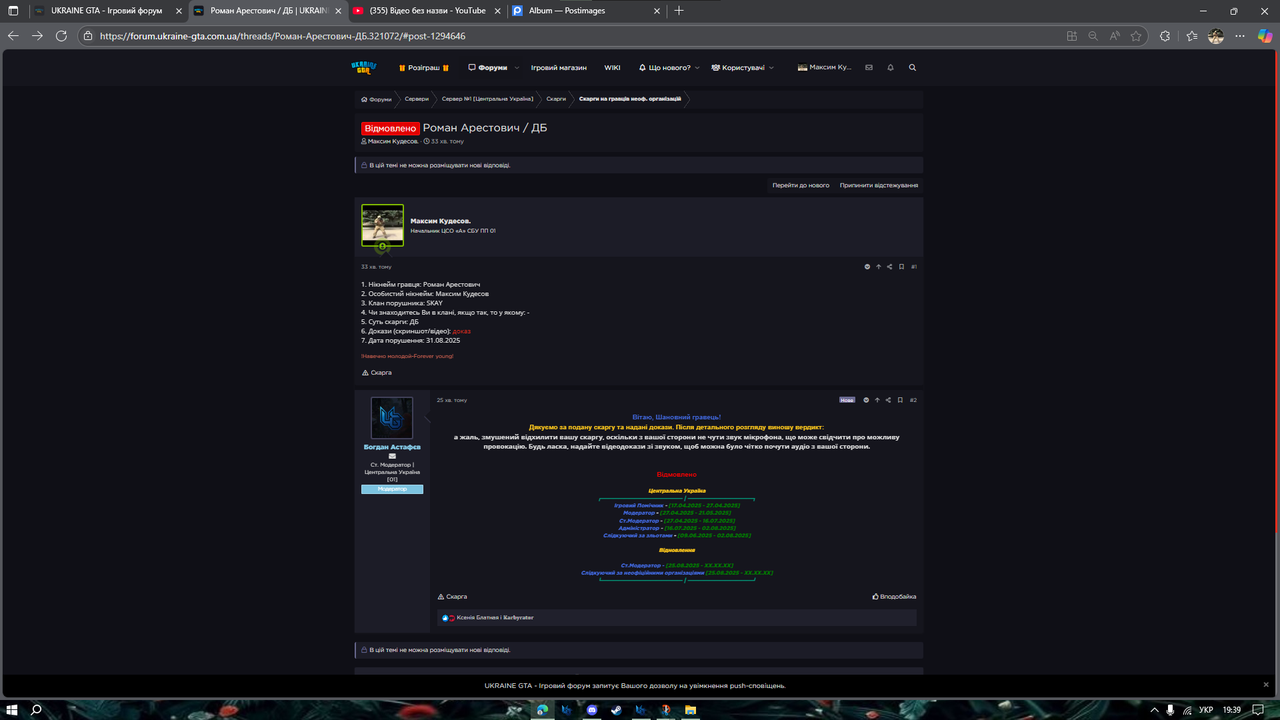
Task: Open the alerts bell icon in header
Action: coord(890,68)
